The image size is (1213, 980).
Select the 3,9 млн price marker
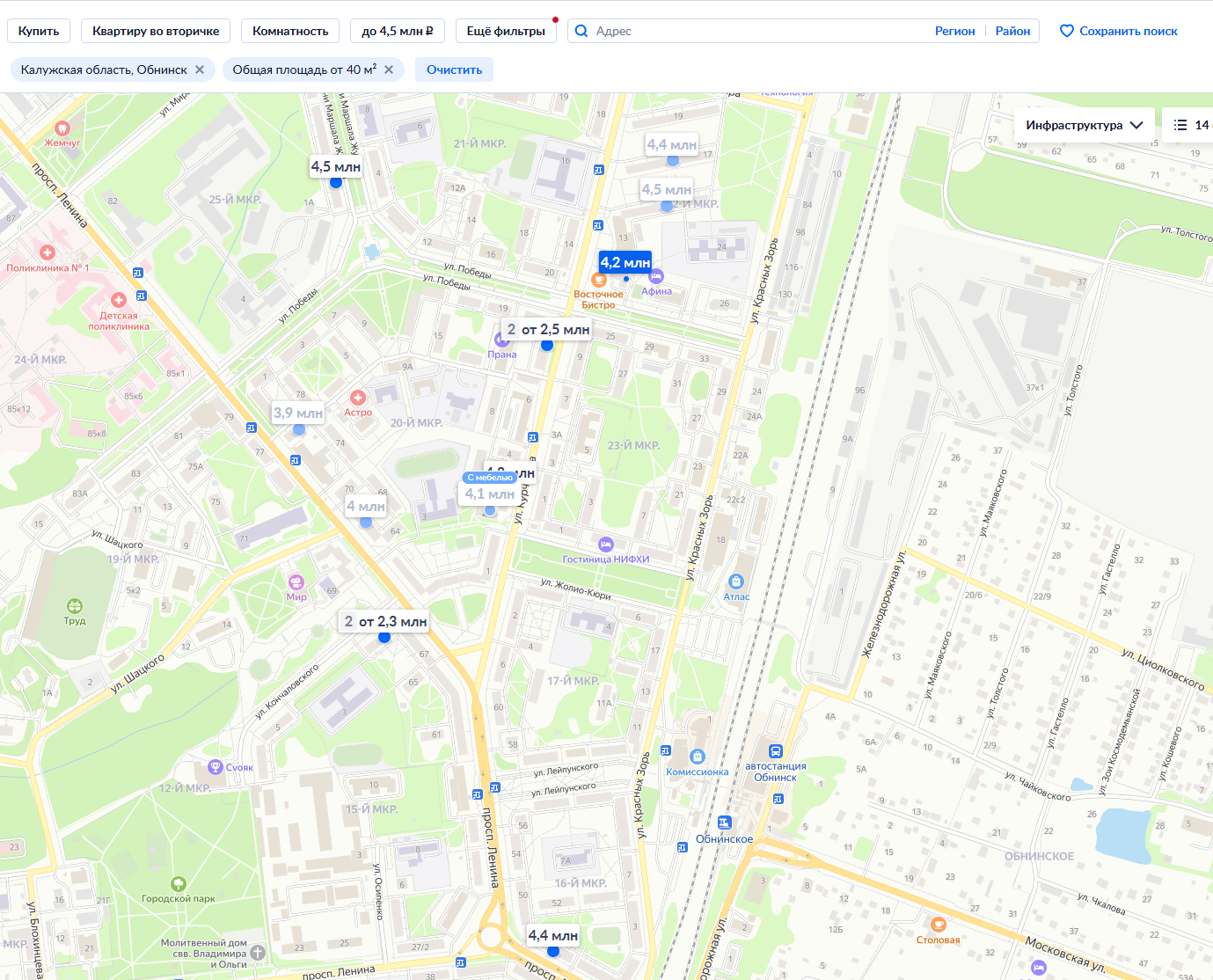pyautogui.click(x=298, y=413)
